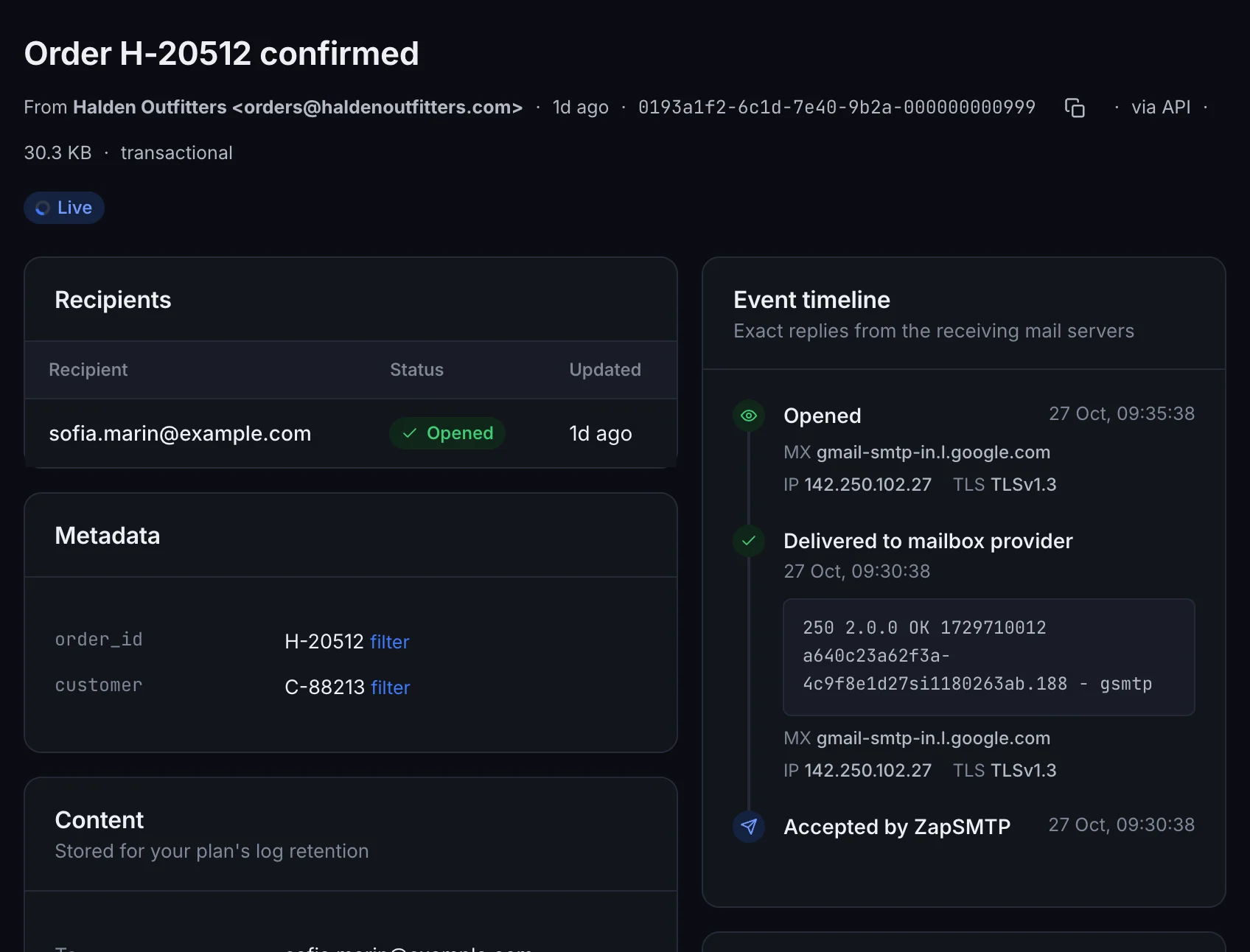The height and width of the screenshot is (952, 1250).
Task: Click the Accepted by ZapSMTP timestamp
Action: point(1122,825)
